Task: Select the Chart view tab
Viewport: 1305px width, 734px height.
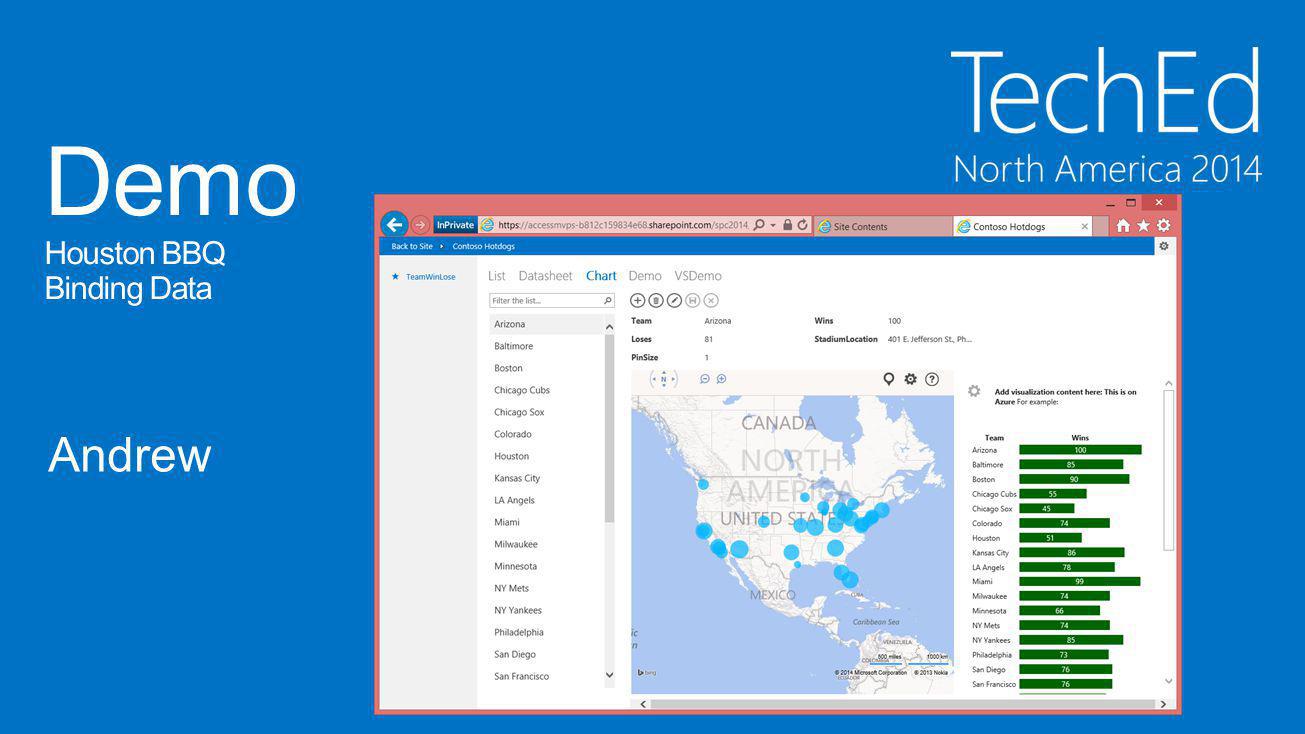Action: [x=601, y=276]
